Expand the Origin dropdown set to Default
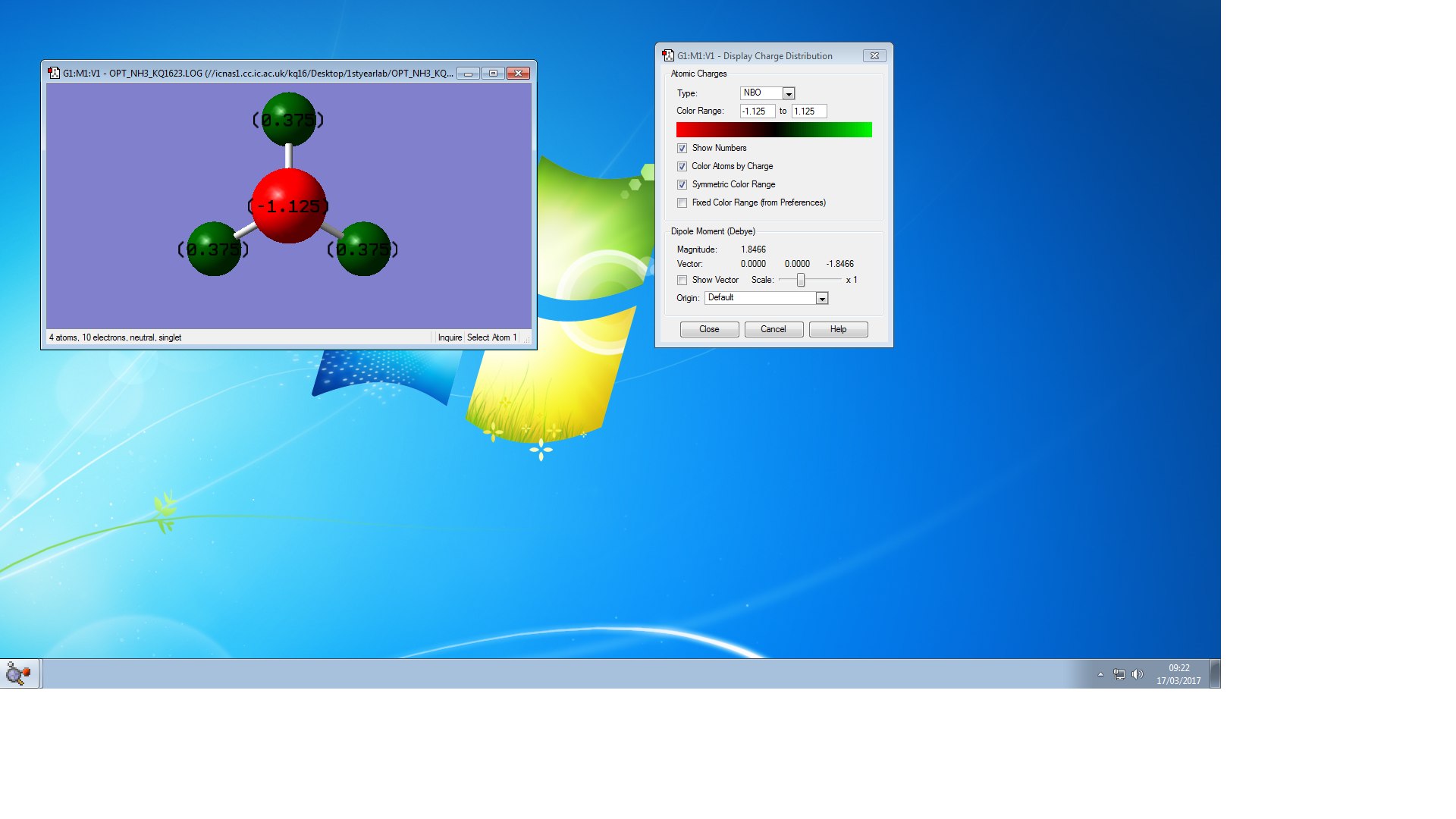The width and height of the screenshot is (1456, 819). (822, 299)
